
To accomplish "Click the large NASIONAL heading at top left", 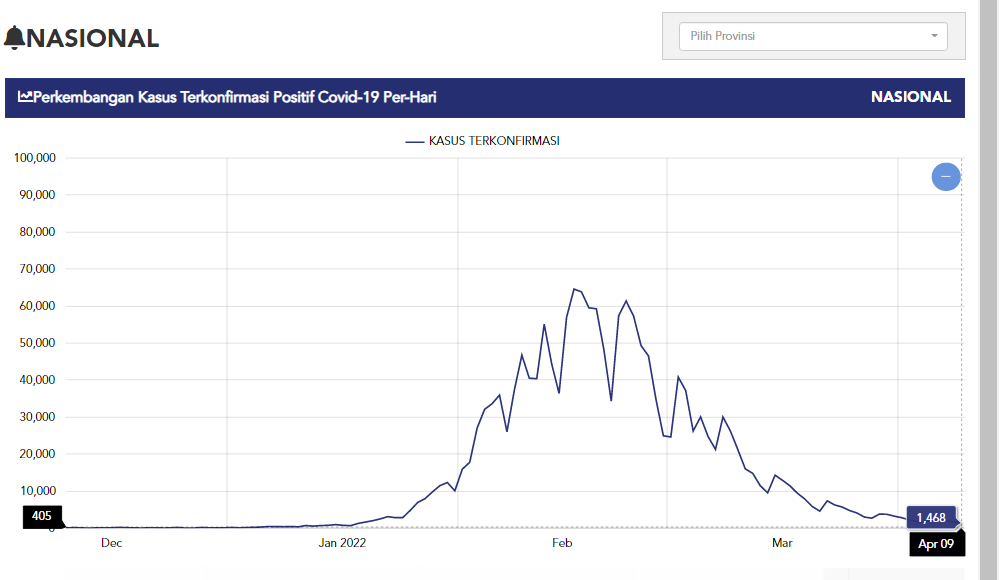I will [93, 38].
